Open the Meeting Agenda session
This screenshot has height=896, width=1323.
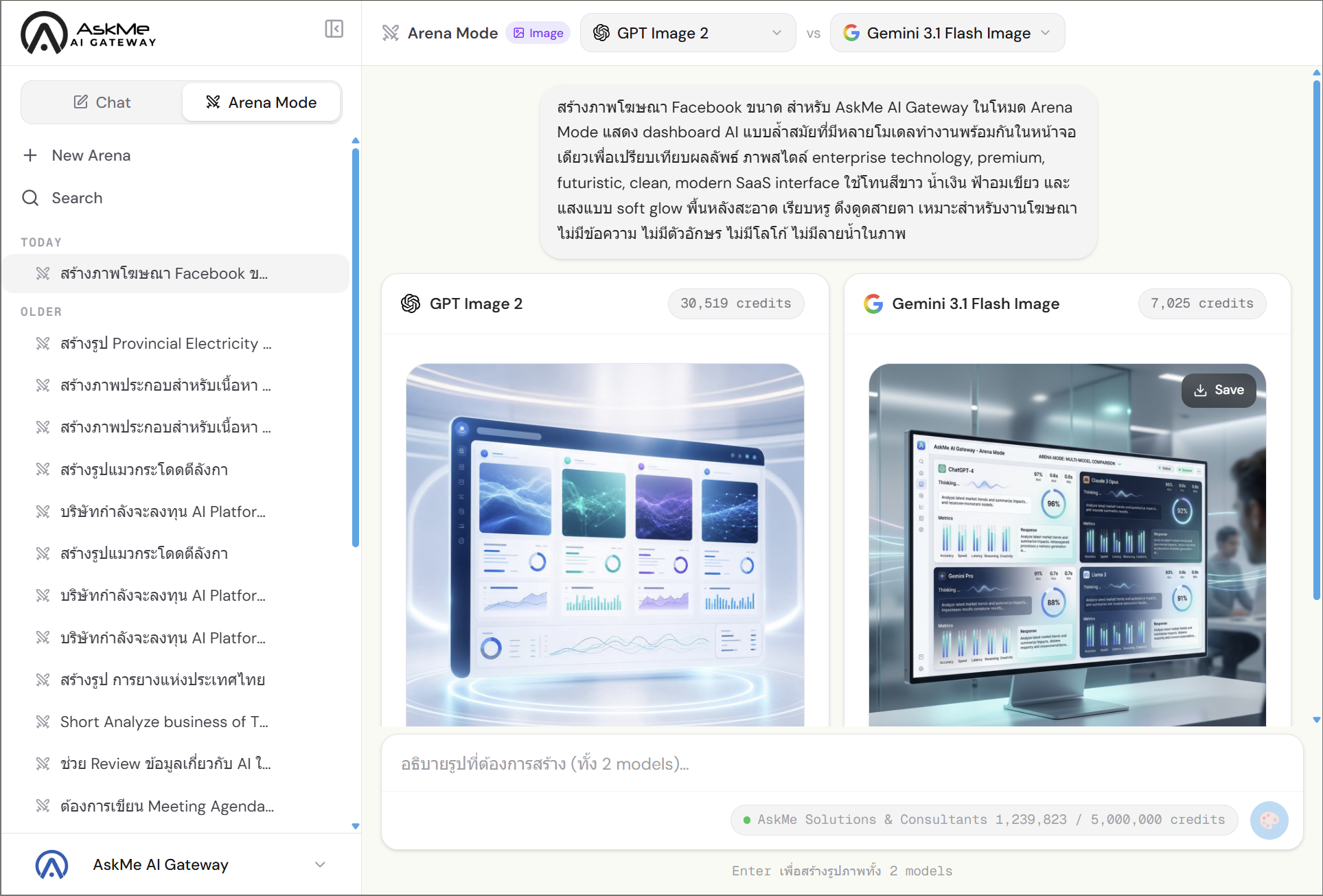pos(176,806)
